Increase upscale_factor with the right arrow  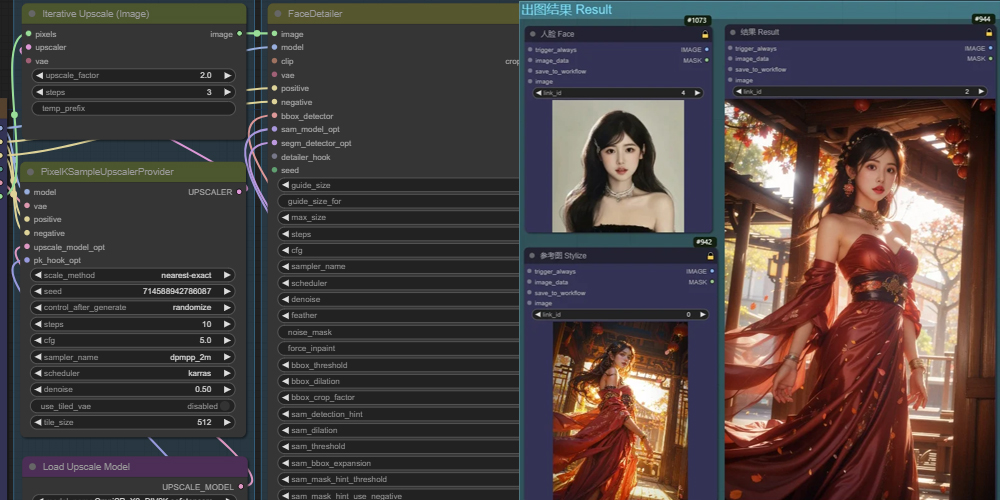227,75
